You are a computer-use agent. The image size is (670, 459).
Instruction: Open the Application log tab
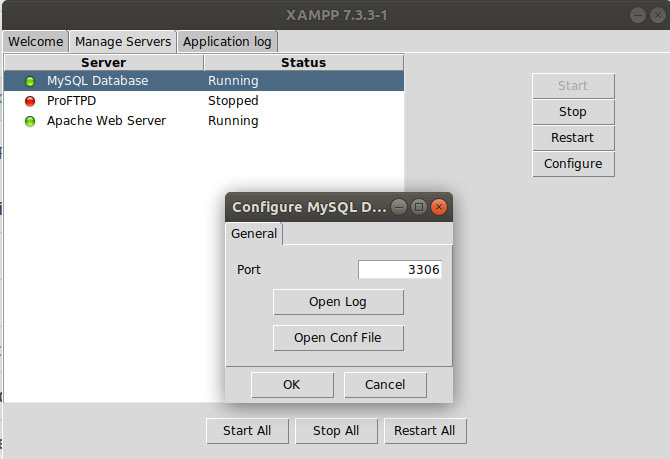(227, 42)
